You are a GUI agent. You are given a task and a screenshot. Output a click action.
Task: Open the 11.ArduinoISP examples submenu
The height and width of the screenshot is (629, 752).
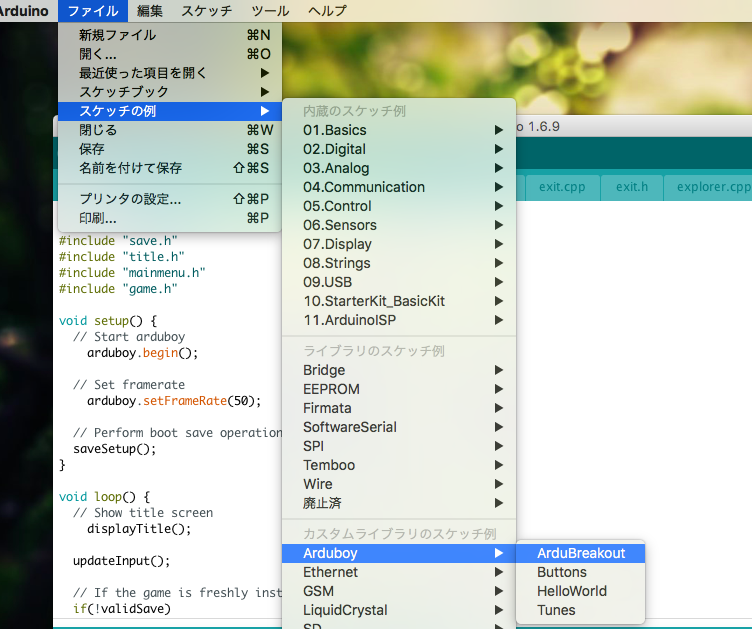(399, 320)
